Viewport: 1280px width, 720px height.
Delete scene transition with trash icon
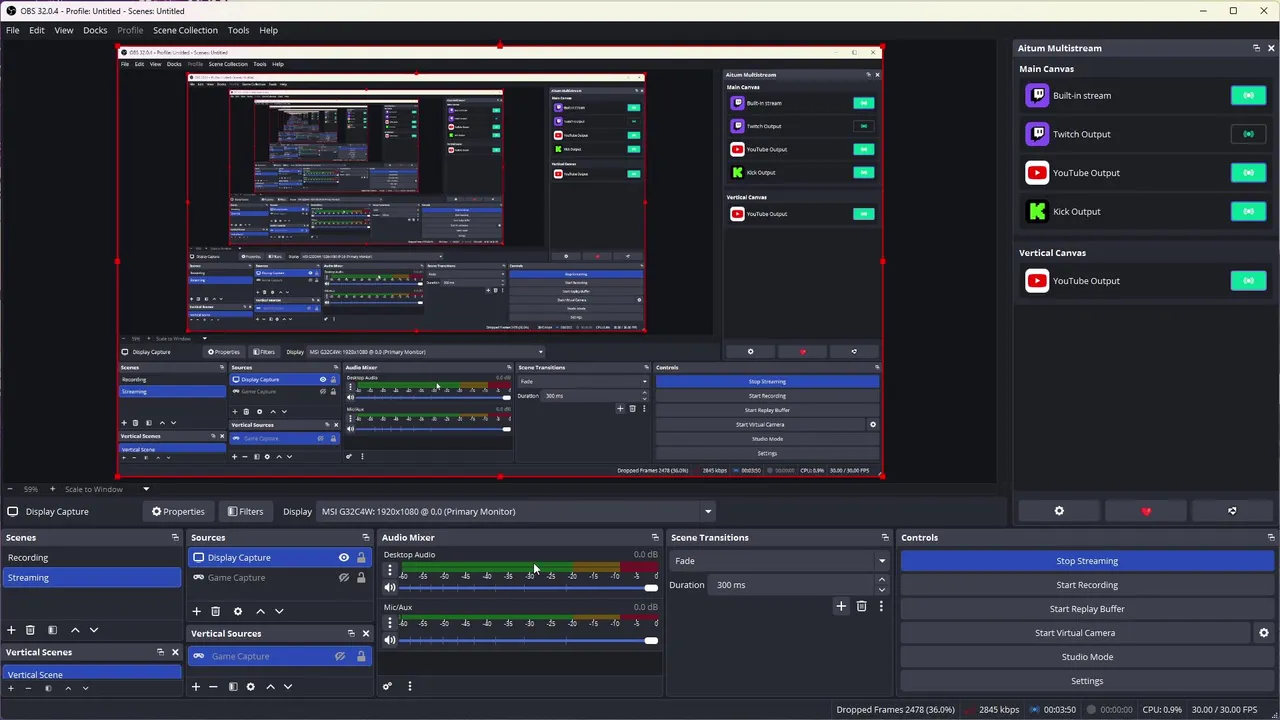click(861, 606)
